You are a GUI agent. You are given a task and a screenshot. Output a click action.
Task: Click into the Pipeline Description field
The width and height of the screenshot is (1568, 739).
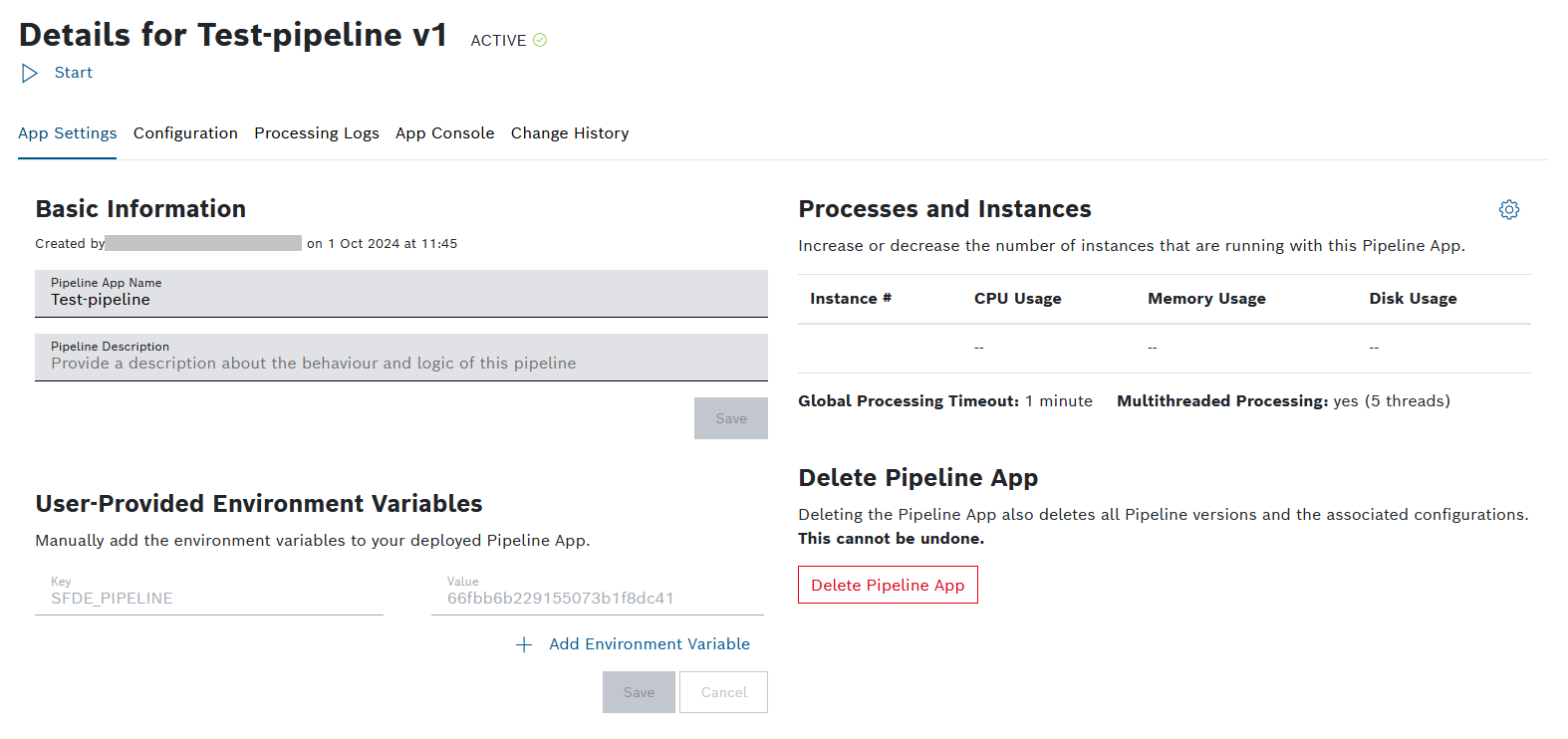tap(400, 363)
